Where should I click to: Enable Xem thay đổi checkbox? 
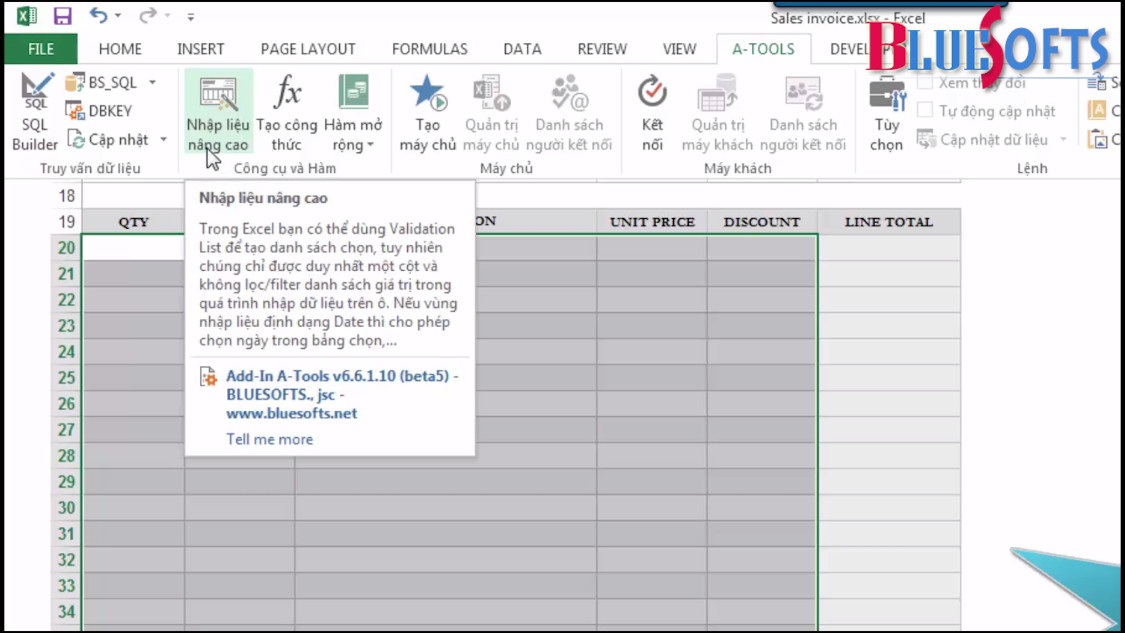tap(926, 83)
